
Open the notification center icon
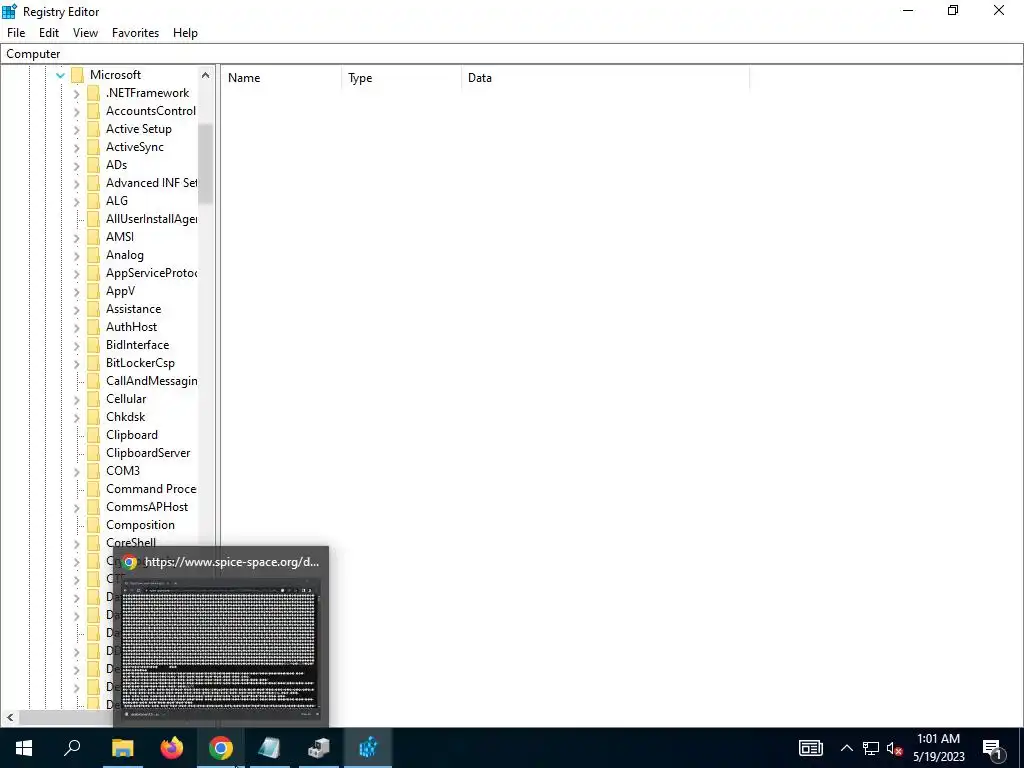(x=993, y=749)
